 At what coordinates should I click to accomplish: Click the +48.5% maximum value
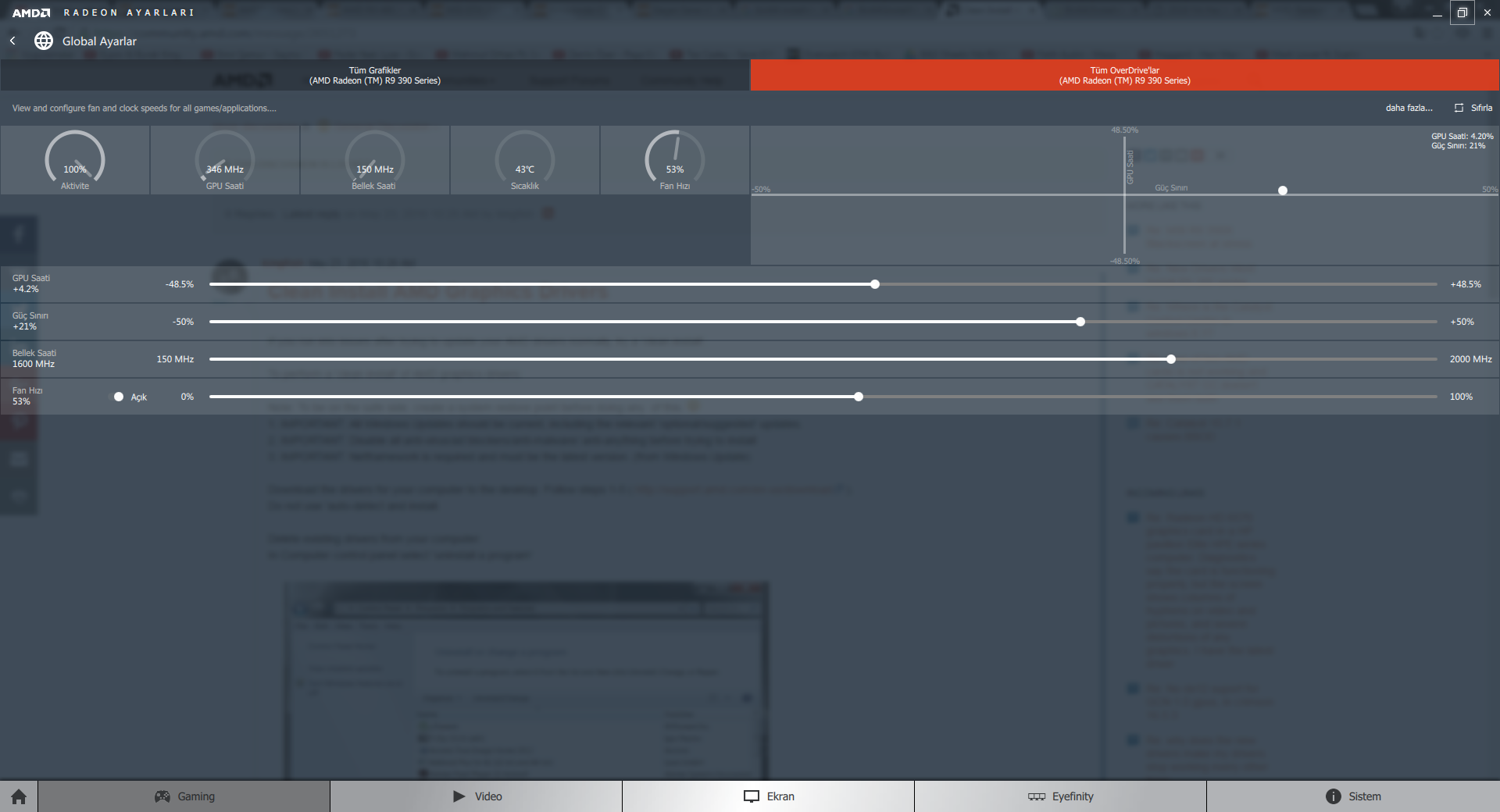(x=1466, y=284)
